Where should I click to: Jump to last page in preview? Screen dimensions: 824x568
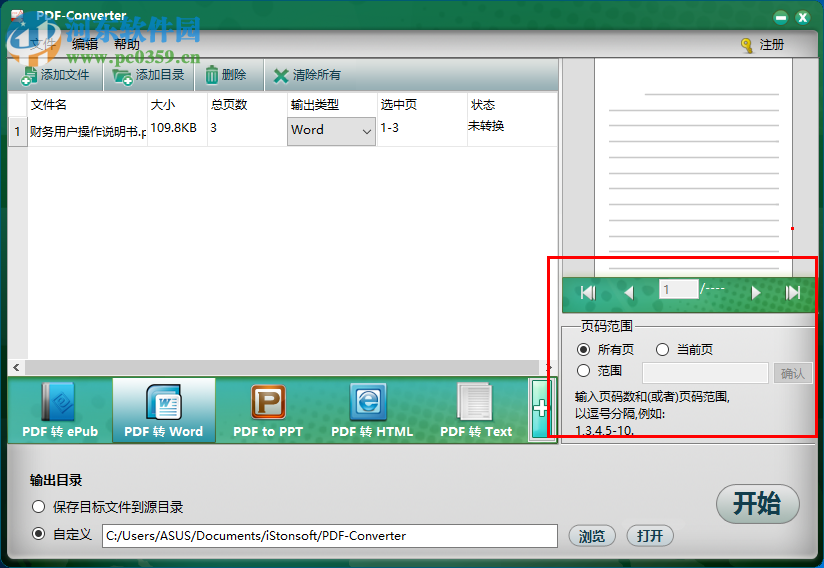792,292
